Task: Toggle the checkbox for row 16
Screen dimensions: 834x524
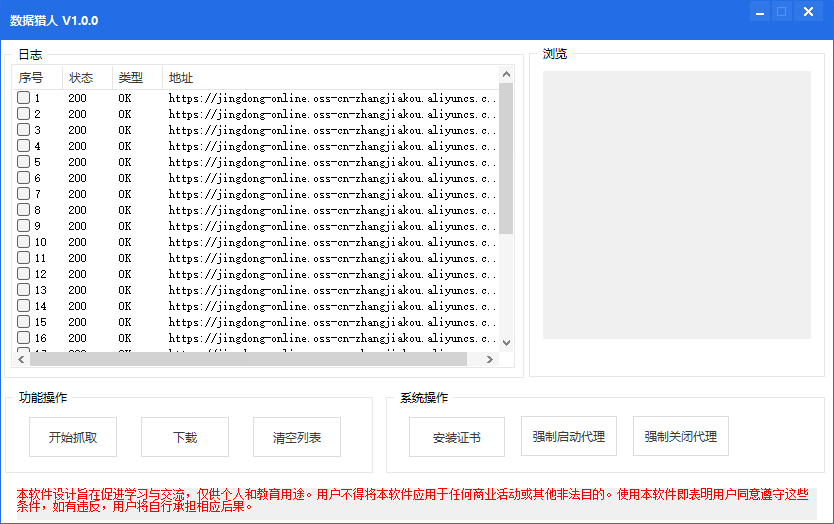Action: tap(23, 338)
